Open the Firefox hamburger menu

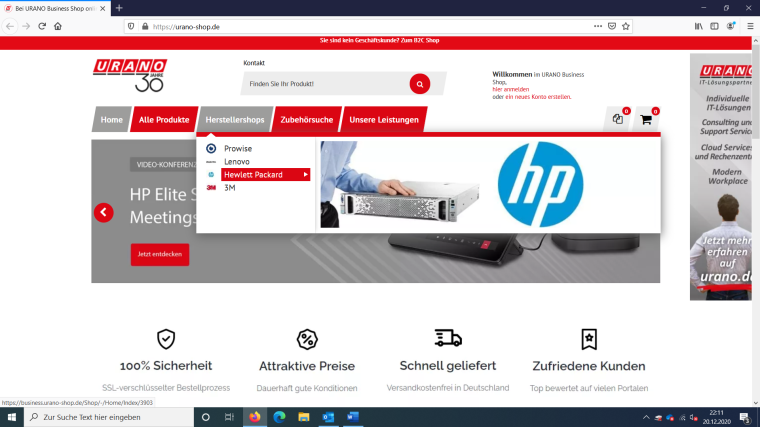point(748,26)
